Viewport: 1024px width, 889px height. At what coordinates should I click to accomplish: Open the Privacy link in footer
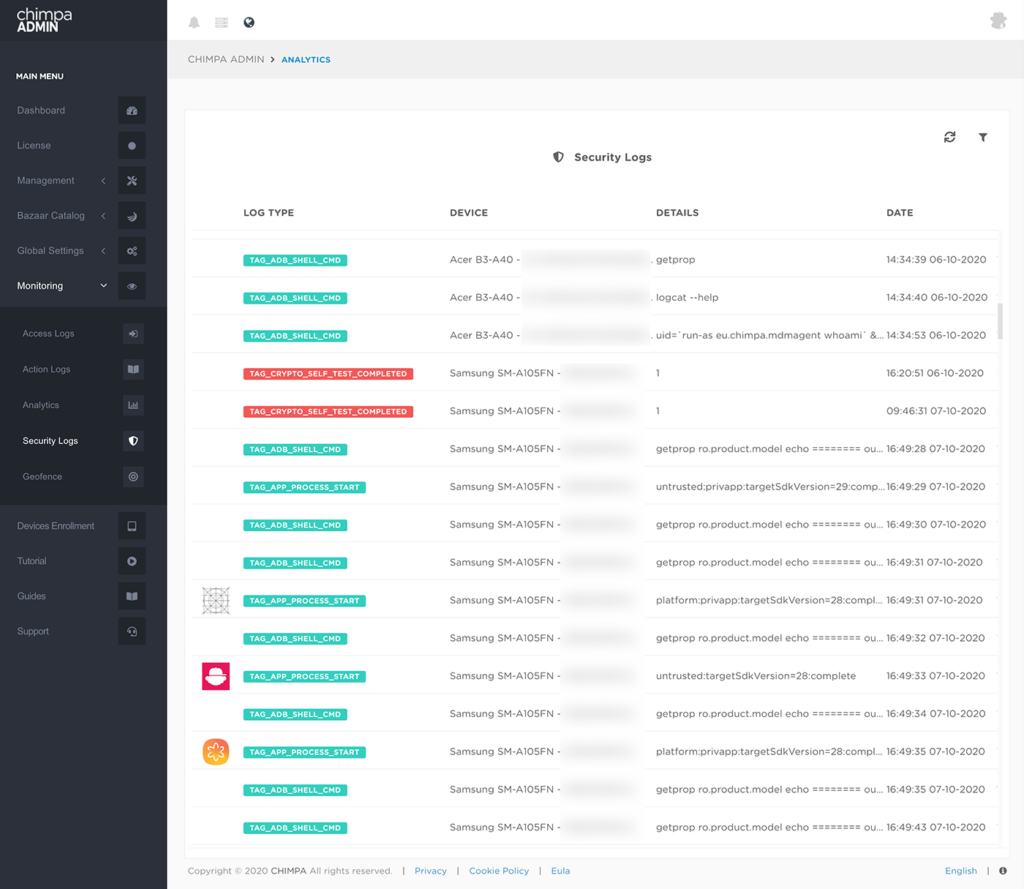click(x=430, y=871)
